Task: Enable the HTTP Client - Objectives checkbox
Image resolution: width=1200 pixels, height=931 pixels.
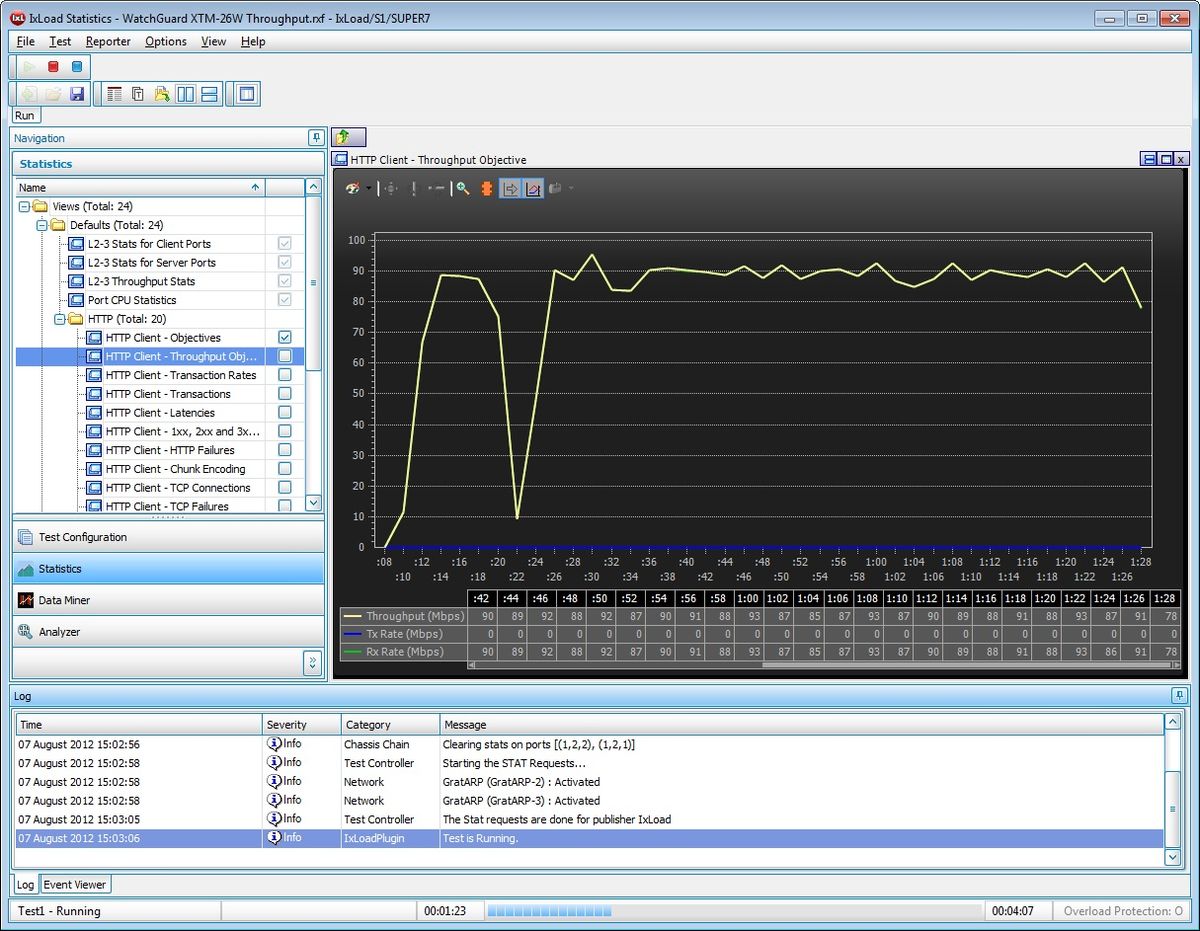Action: point(284,337)
